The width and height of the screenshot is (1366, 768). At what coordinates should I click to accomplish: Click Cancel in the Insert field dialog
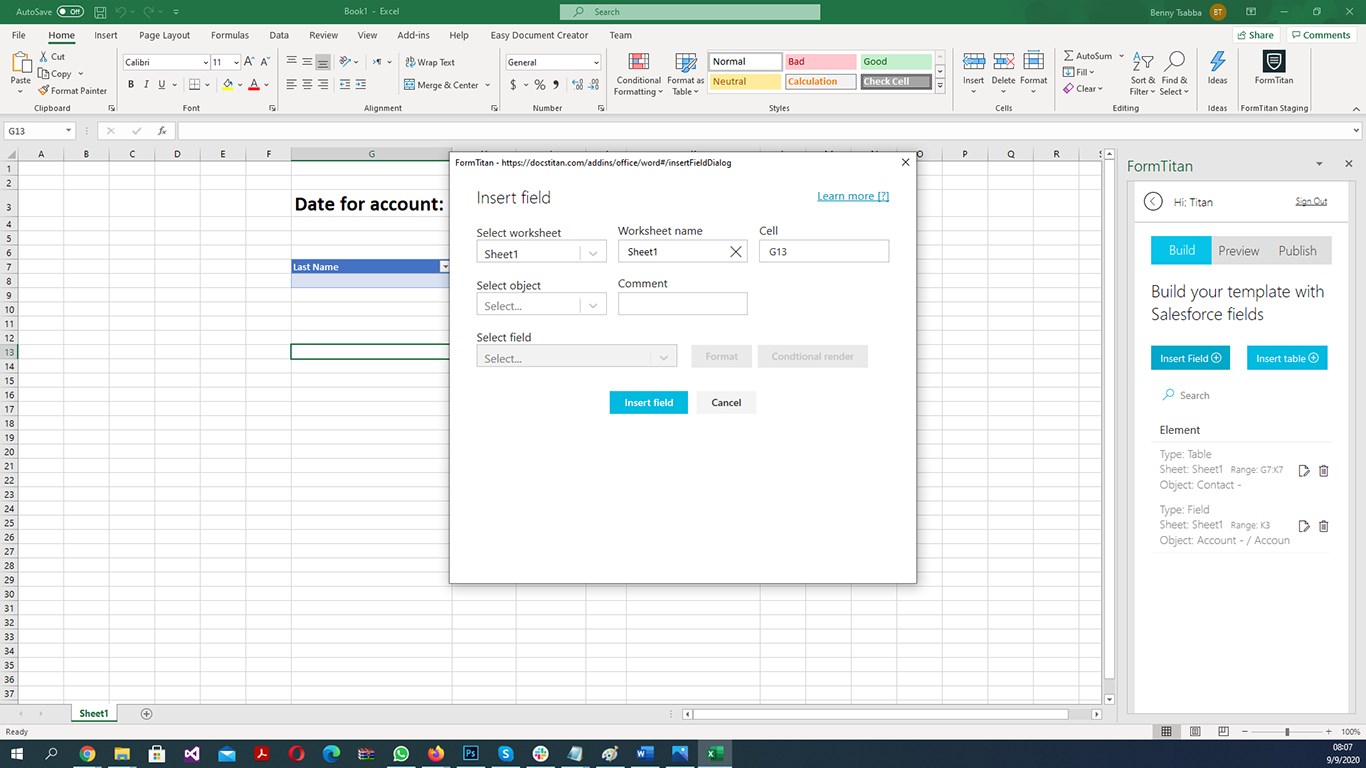click(x=726, y=402)
